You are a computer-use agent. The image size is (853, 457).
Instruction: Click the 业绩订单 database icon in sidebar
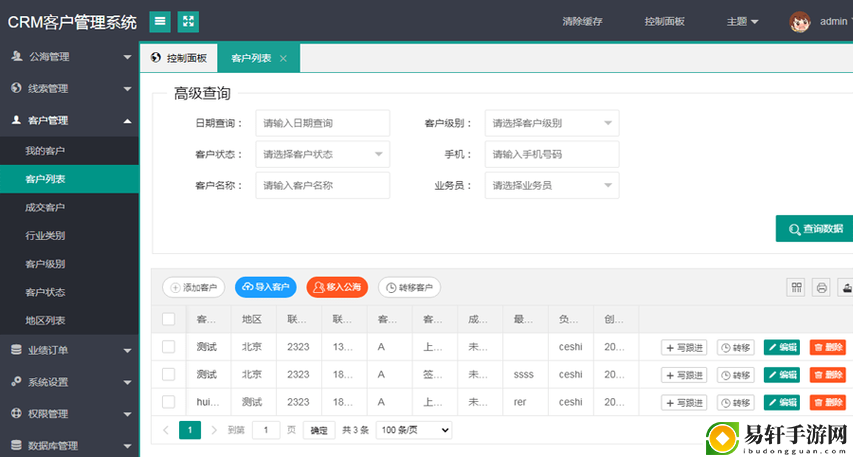point(16,350)
